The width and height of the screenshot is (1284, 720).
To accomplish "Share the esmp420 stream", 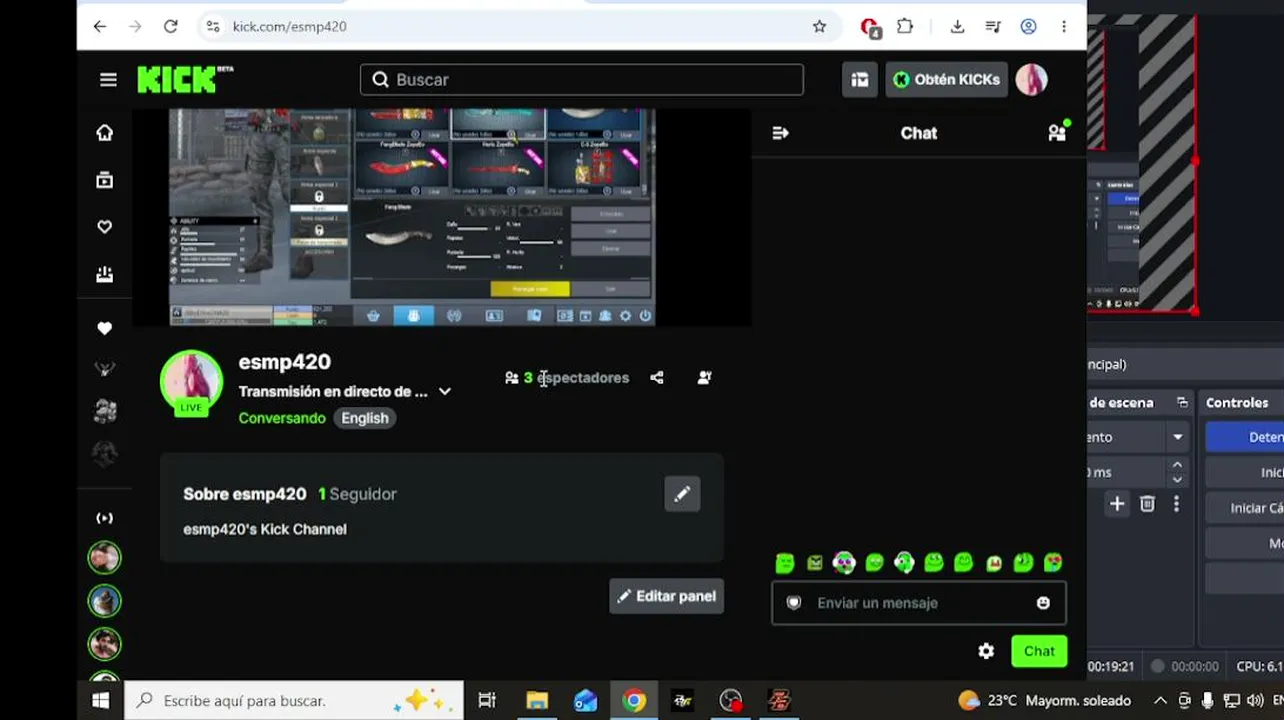I will point(657,378).
